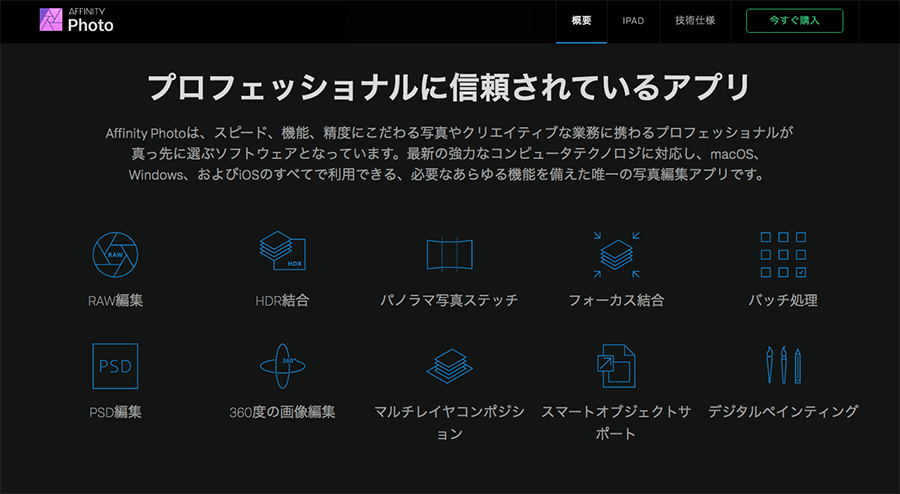Click the smart object document icon
Viewport: 900px width, 494px height.
point(616,366)
